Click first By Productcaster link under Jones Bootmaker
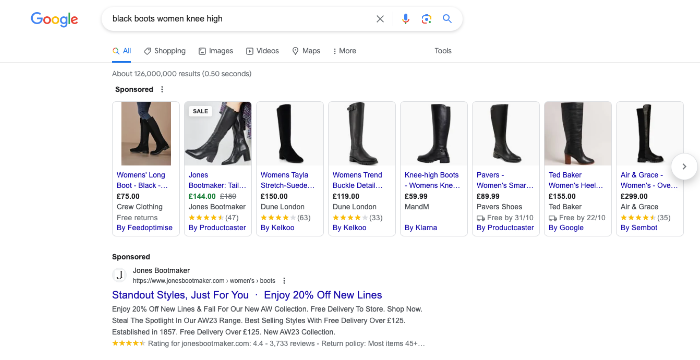 point(217,228)
